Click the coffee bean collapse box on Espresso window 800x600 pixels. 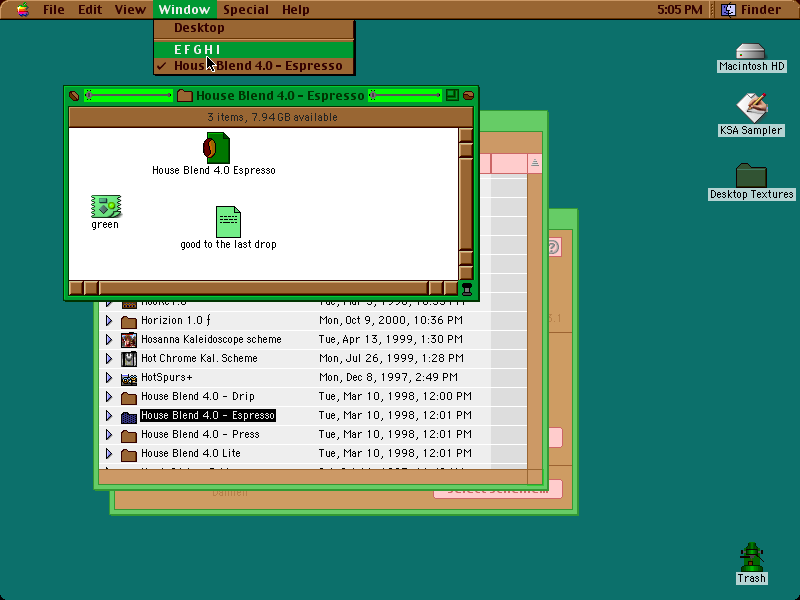pyautogui.click(x=468, y=95)
